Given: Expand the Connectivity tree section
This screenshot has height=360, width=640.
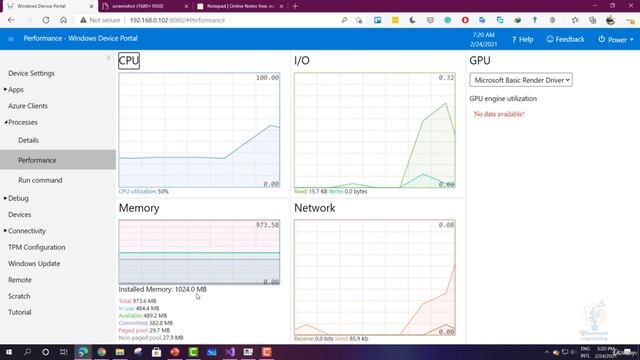Looking at the screenshot, I should [5, 231].
